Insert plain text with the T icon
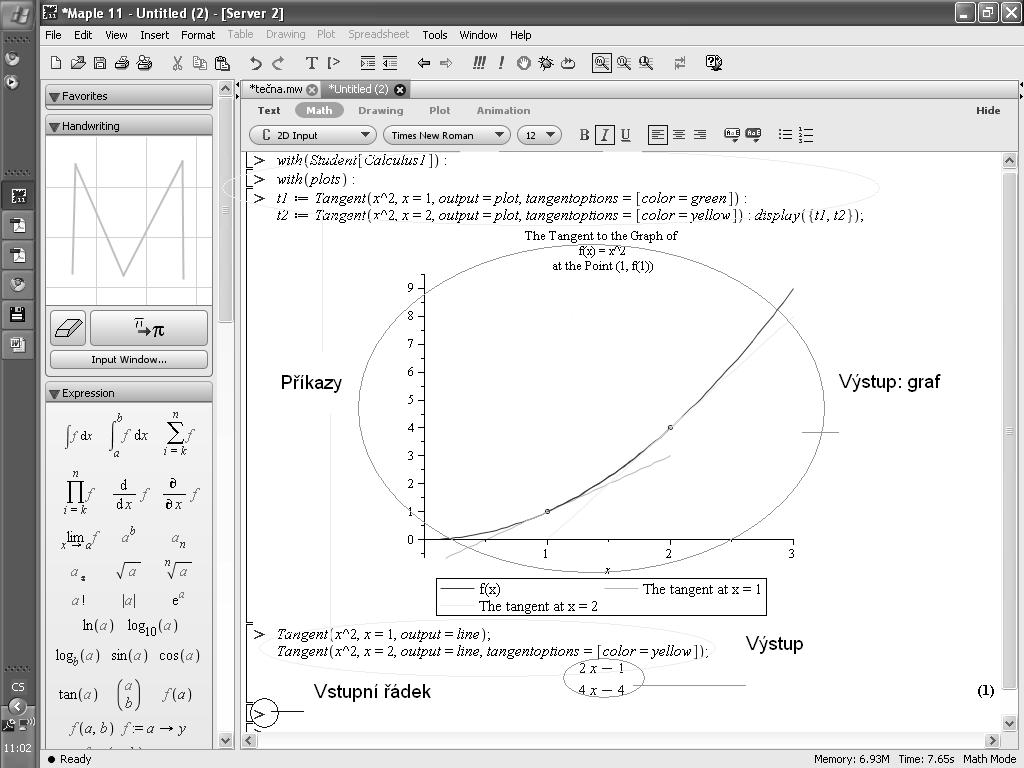1024x768 pixels. (312, 63)
